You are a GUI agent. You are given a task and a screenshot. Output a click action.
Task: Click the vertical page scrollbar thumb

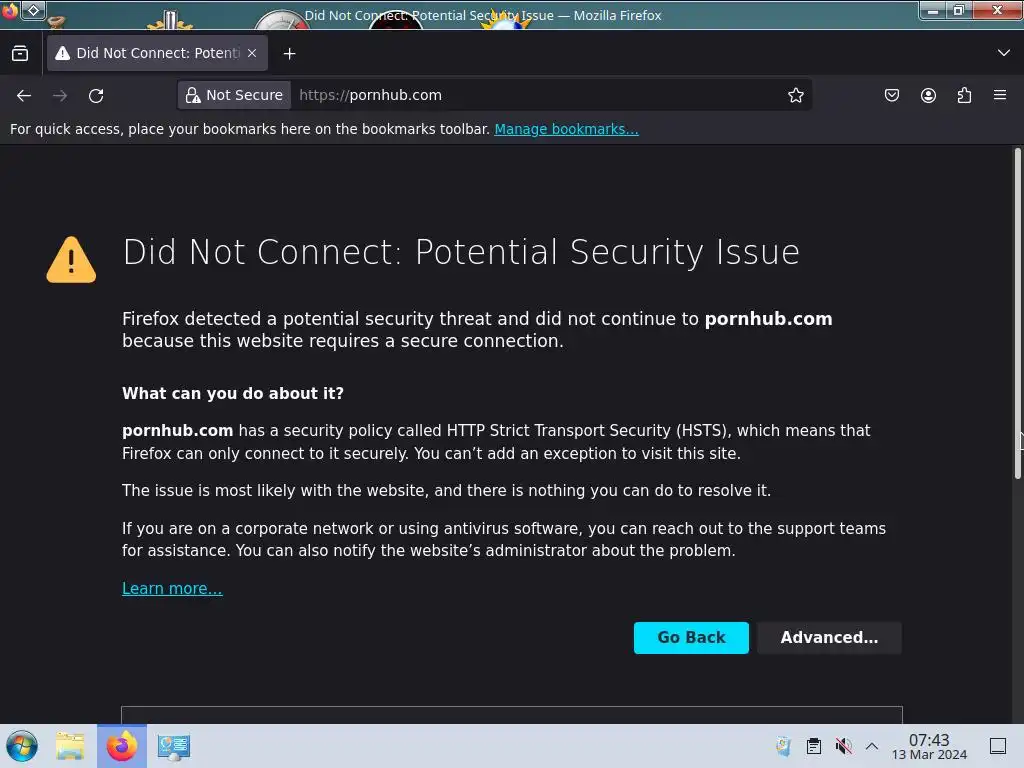pos(1017,313)
